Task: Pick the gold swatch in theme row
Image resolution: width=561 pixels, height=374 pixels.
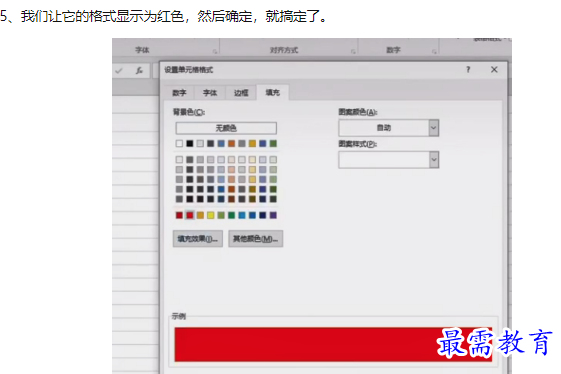Action: point(253,144)
